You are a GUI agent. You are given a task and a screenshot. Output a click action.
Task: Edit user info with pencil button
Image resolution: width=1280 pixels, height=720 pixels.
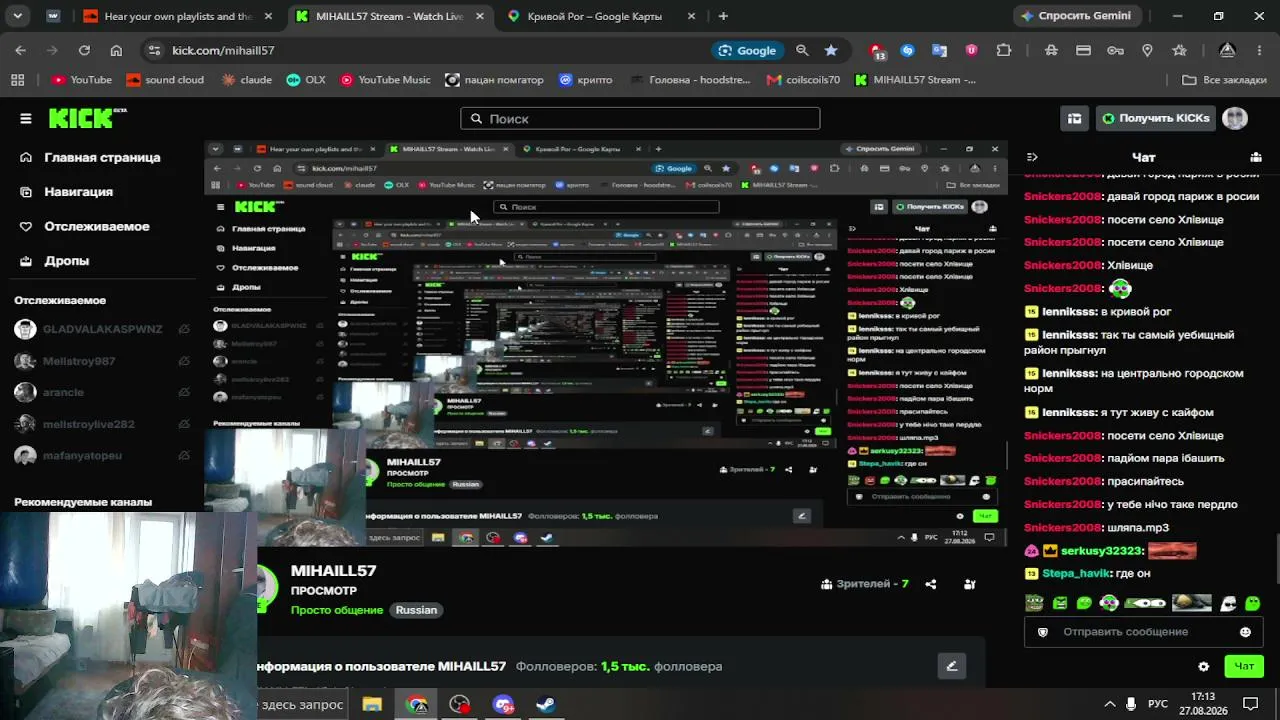951,666
